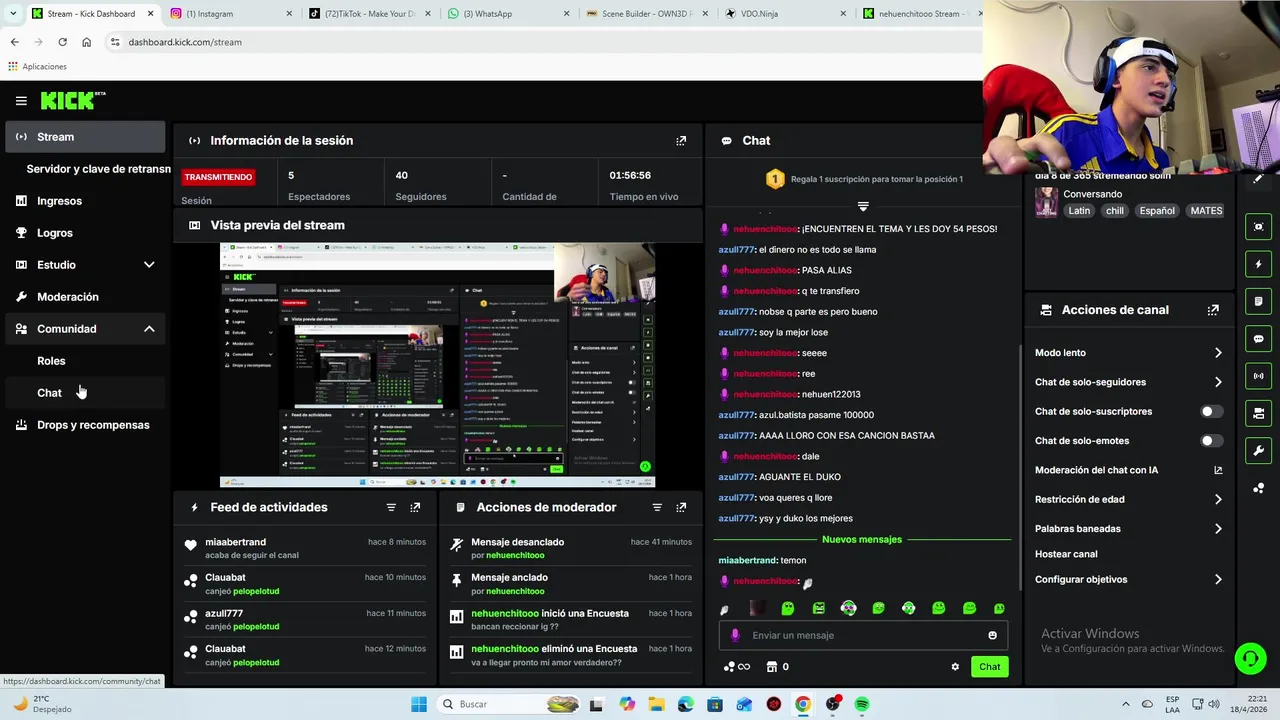Pop out the Feed de actividades panel
The height and width of the screenshot is (720, 1280).
point(415,508)
